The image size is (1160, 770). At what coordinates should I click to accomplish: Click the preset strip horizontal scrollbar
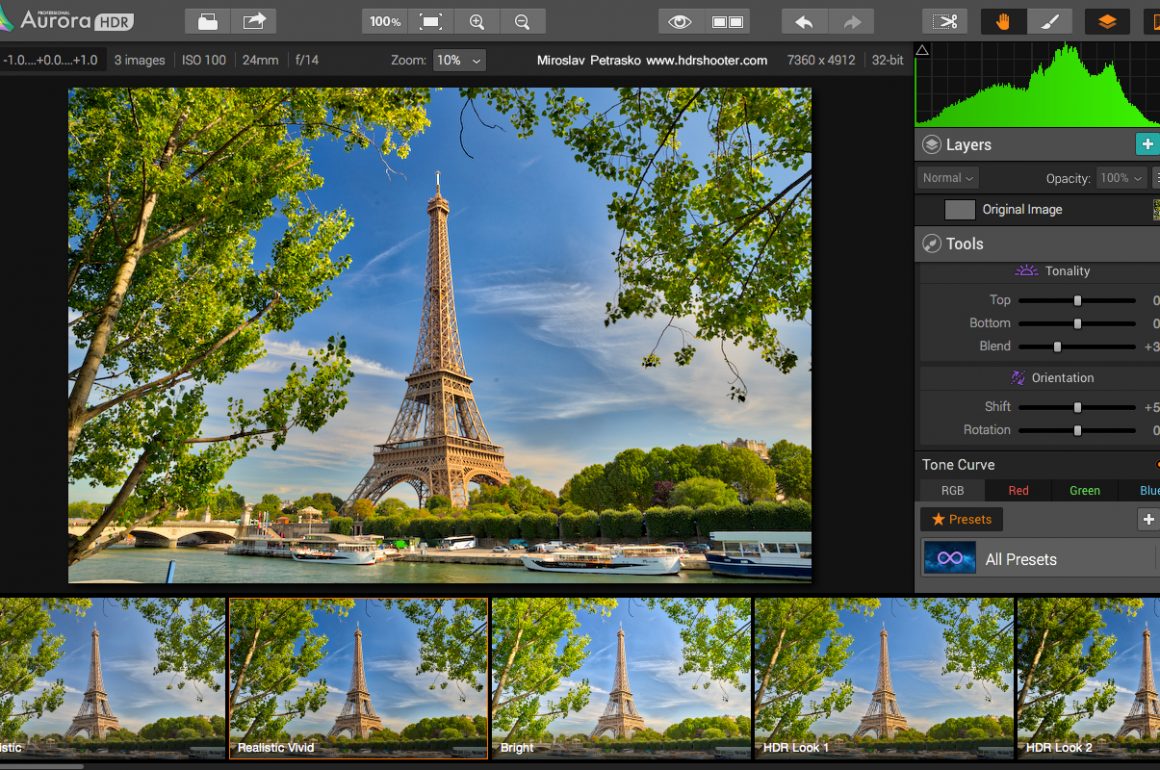[41, 766]
